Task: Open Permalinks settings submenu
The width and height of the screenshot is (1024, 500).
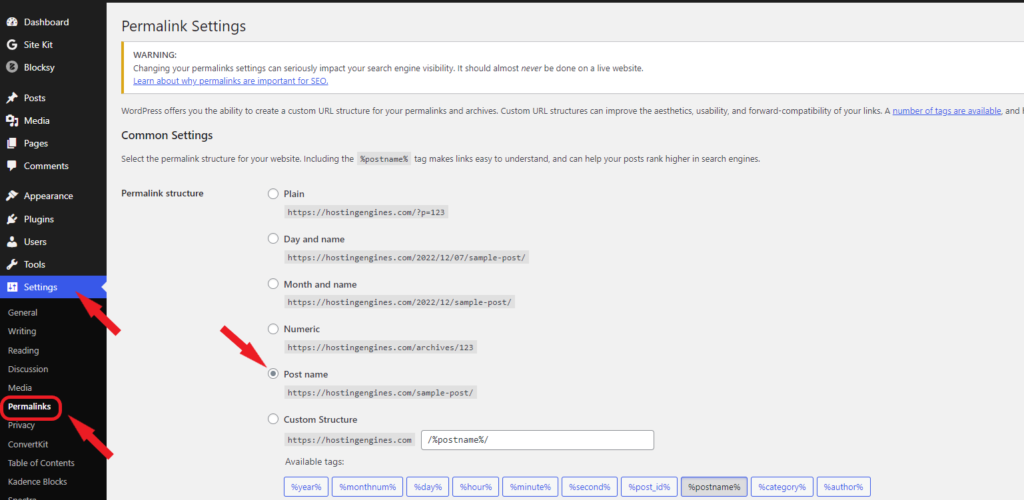Action: [x=29, y=407]
